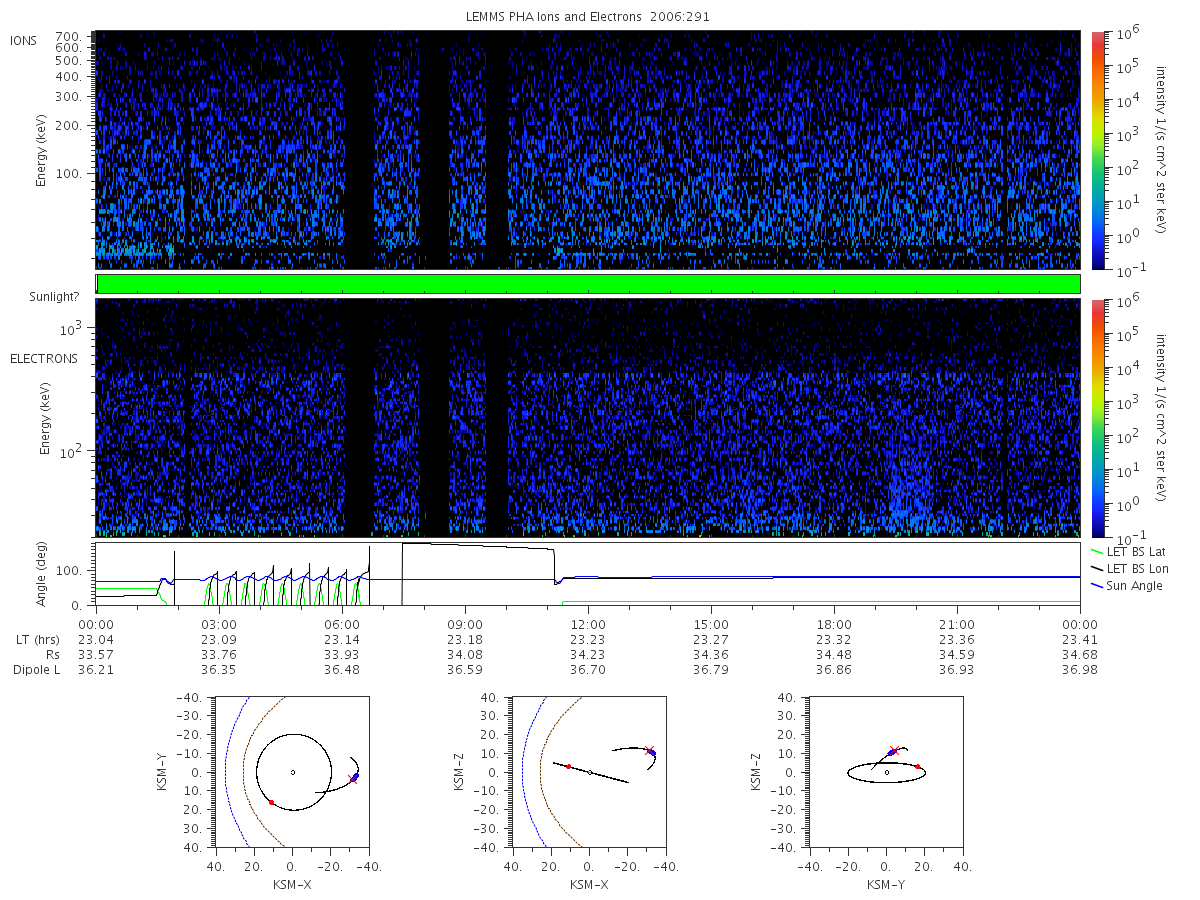The height and width of the screenshot is (900, 1200).
Task: Click the 'Rs' row label
Action: (x=53, y=655)
